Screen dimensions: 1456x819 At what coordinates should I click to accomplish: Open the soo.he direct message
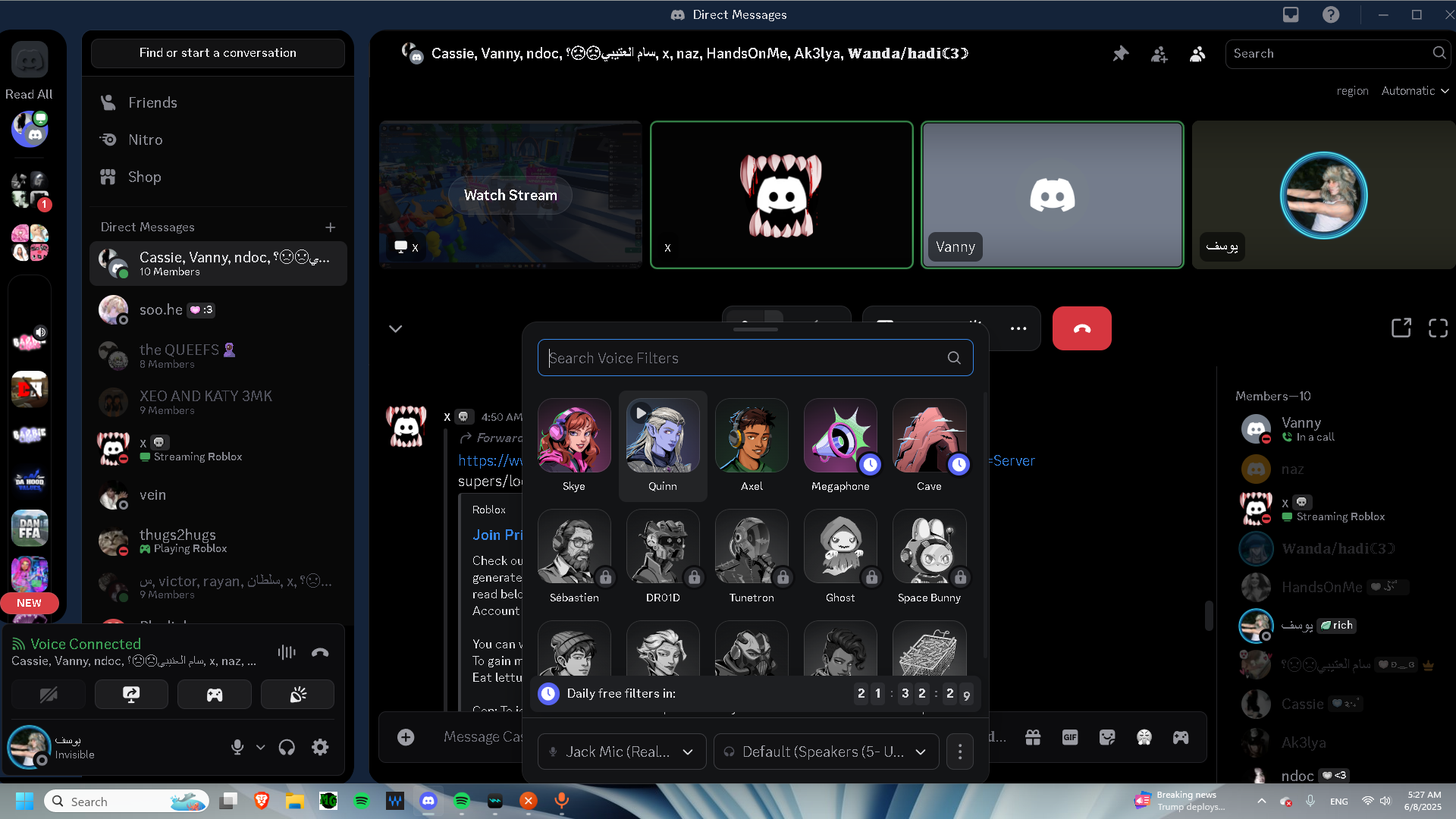(218, 310)
